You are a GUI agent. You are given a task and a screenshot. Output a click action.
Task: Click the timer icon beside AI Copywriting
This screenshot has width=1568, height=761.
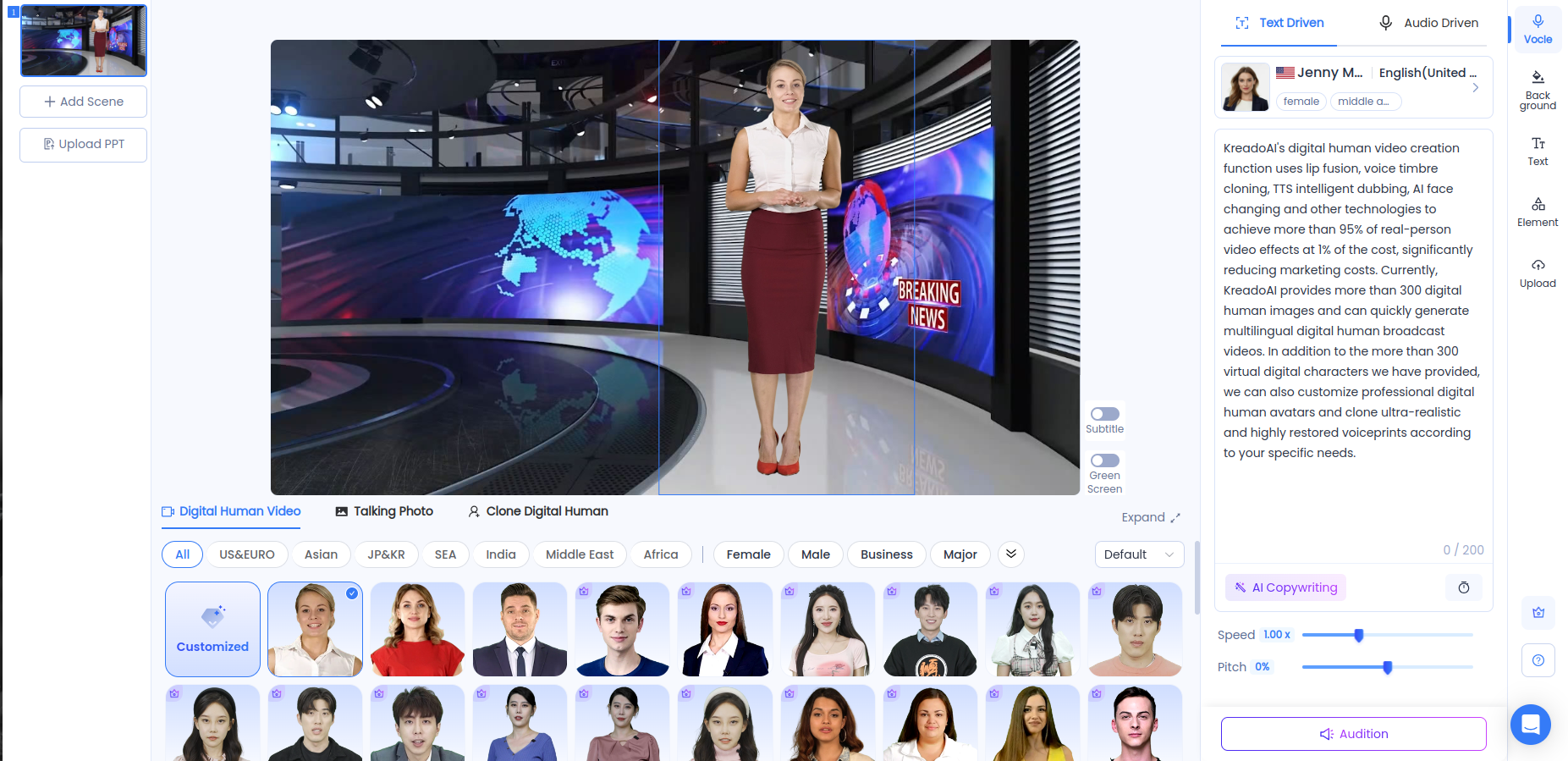1463,587
